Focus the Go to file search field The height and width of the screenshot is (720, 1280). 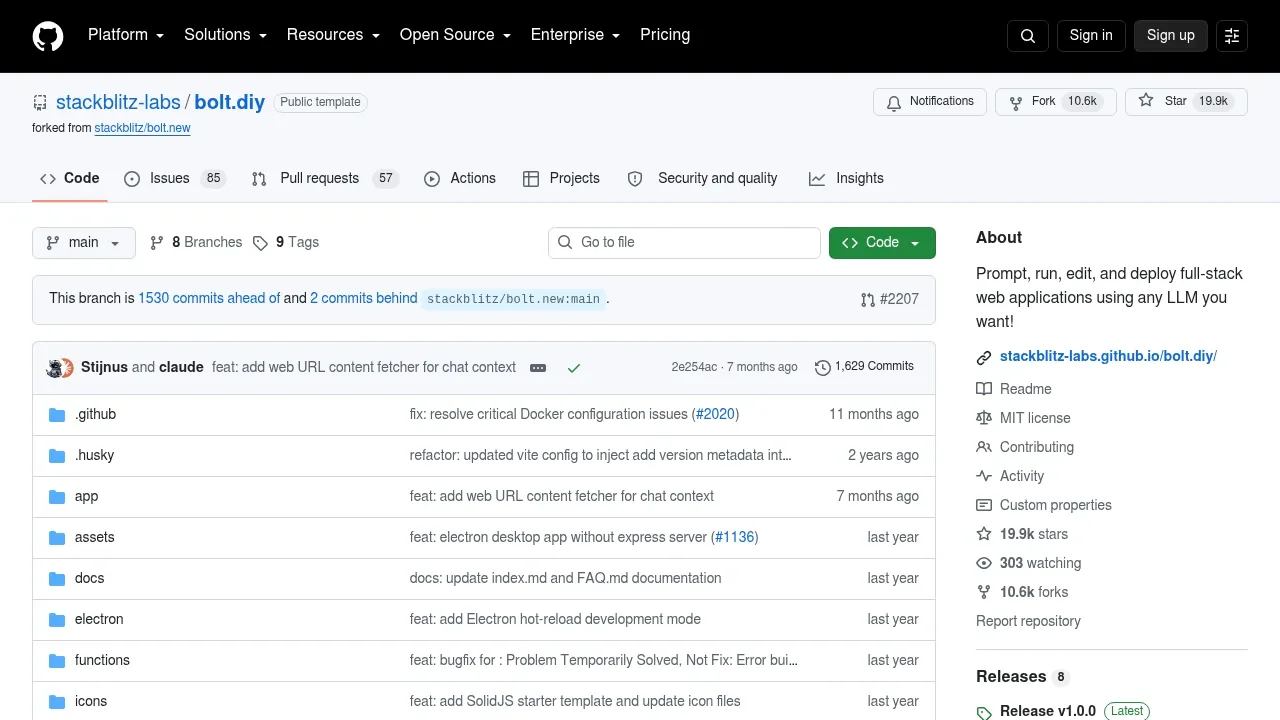tap(684, 243)
